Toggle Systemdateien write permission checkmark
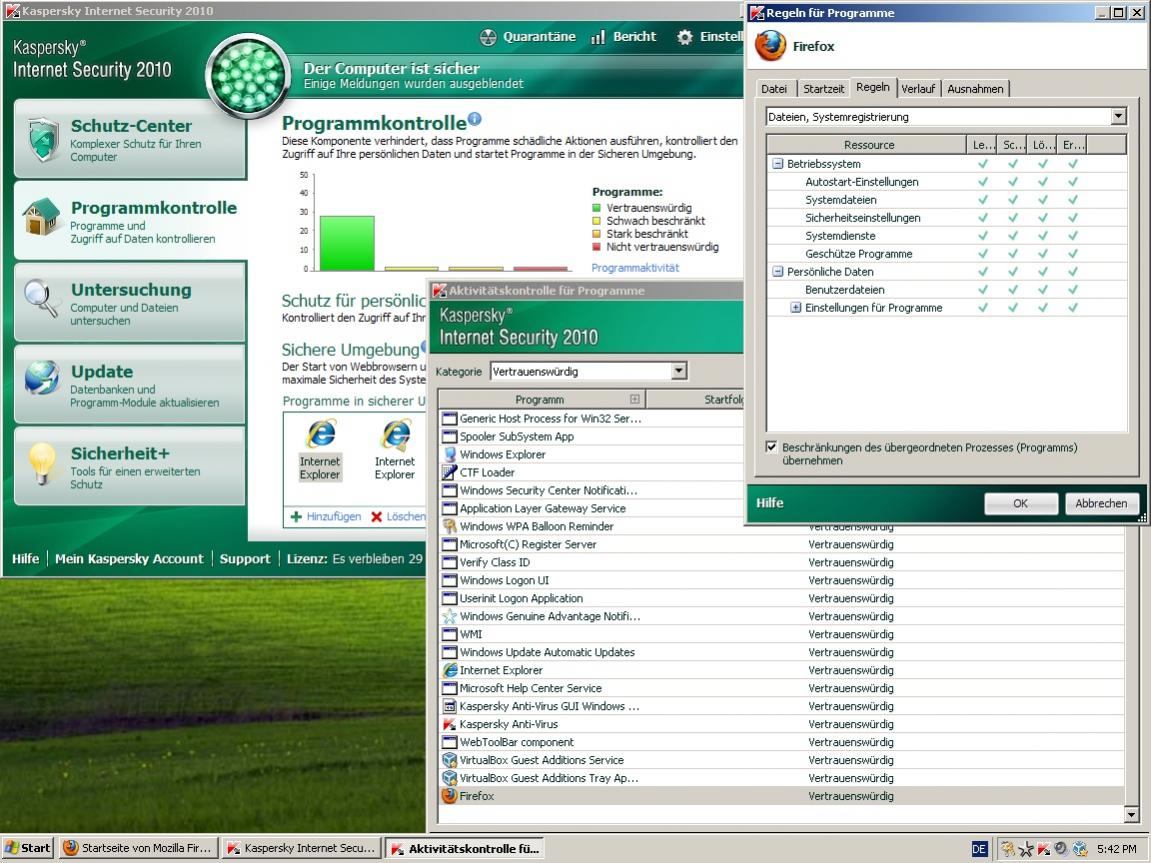Image resolution: width=1151 pixels, height=863 pixels. pos(1013,200)
